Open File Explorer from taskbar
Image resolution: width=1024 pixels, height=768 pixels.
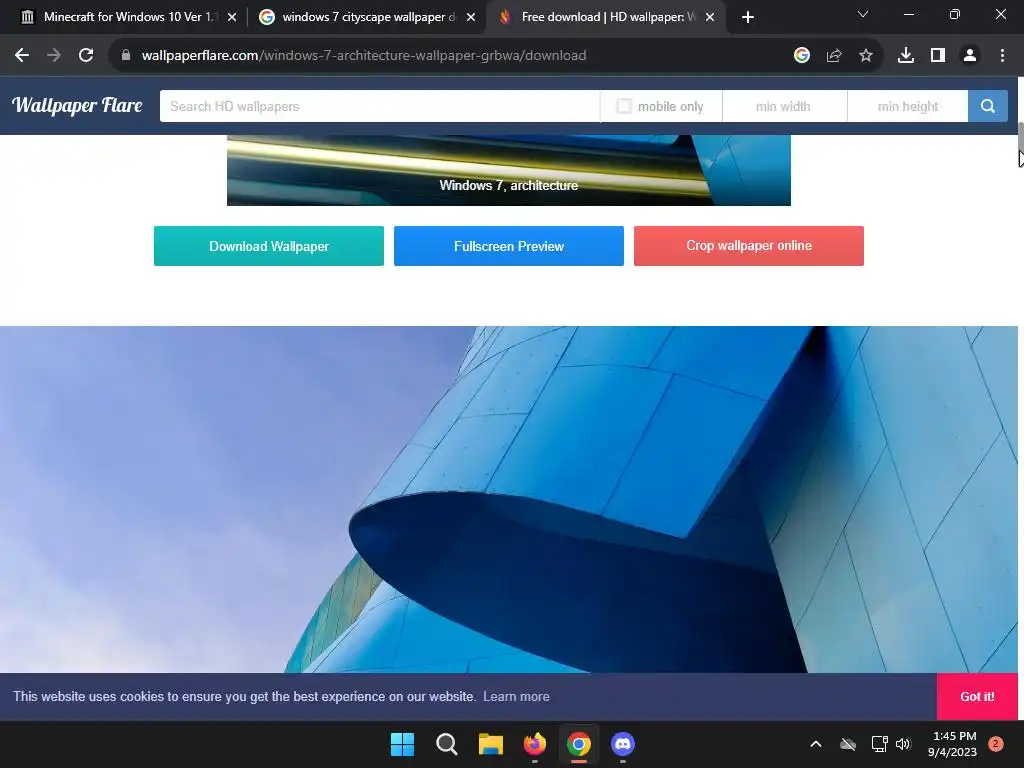tap(490, 744)
